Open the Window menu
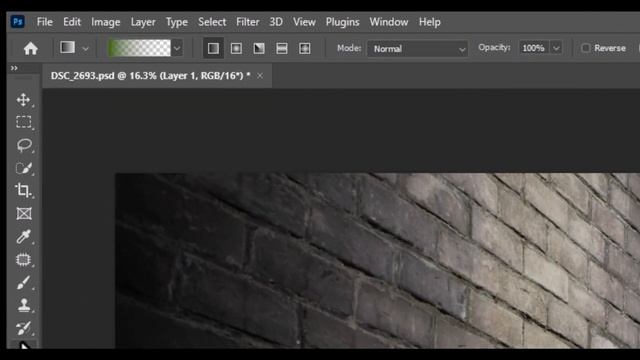Screen dimensions: 640x360 [x=389, y=22]
